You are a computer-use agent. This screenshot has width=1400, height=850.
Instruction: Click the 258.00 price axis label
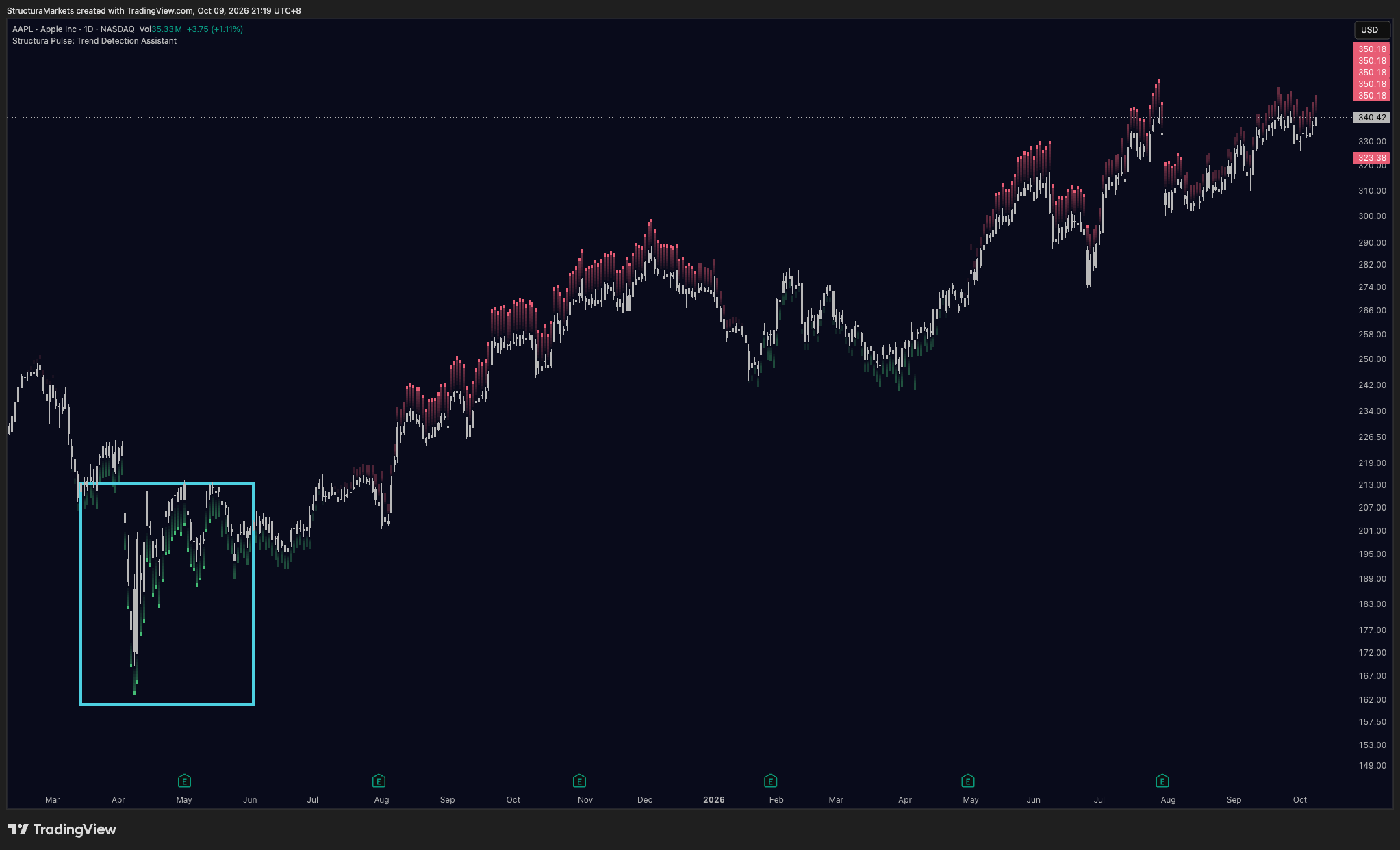pyautogui.click(x=1372, y=335)
